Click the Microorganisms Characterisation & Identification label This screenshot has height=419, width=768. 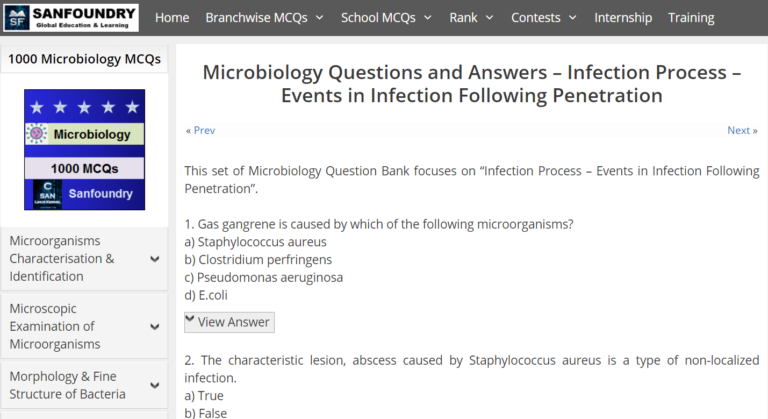(62, 259)
